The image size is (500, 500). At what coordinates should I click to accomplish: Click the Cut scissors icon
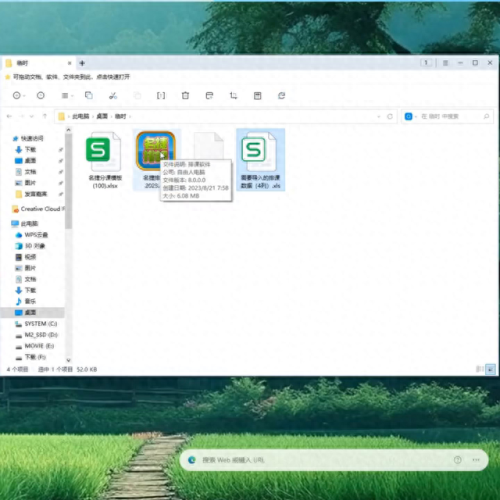click(x=113, y=96)
